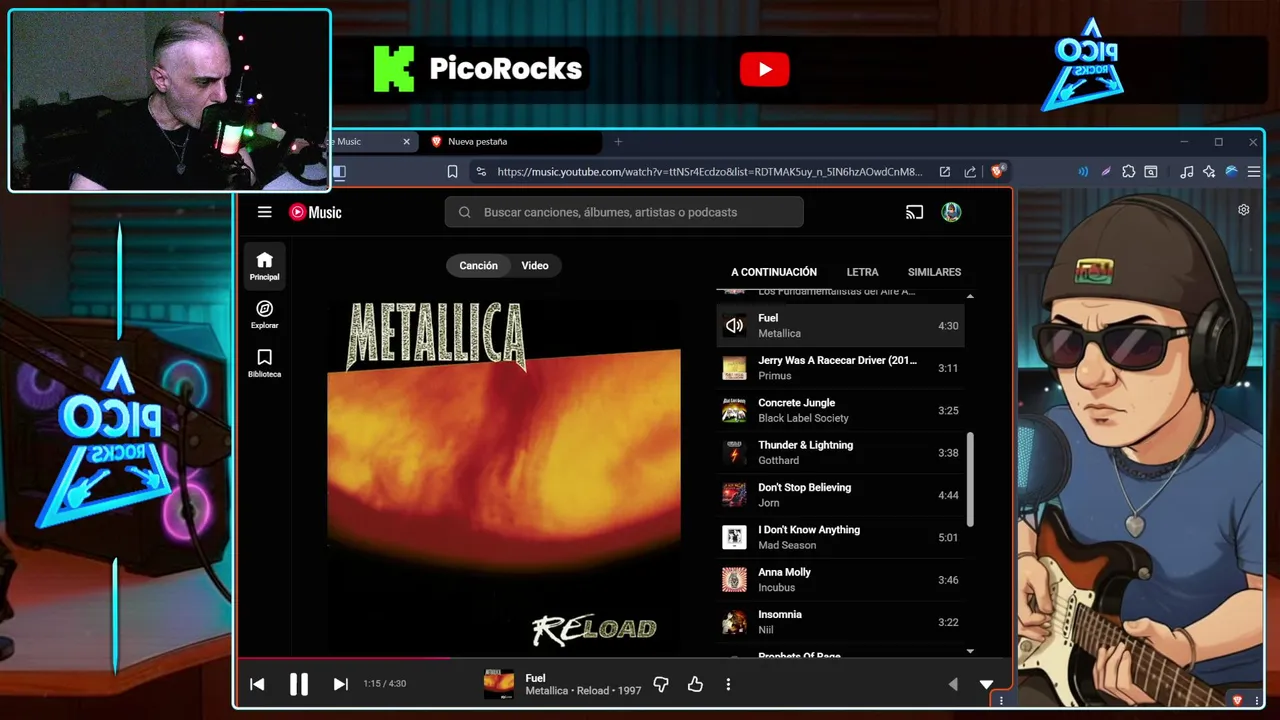
Task: Click the media control music note icon
Action: click(1187, 172)
